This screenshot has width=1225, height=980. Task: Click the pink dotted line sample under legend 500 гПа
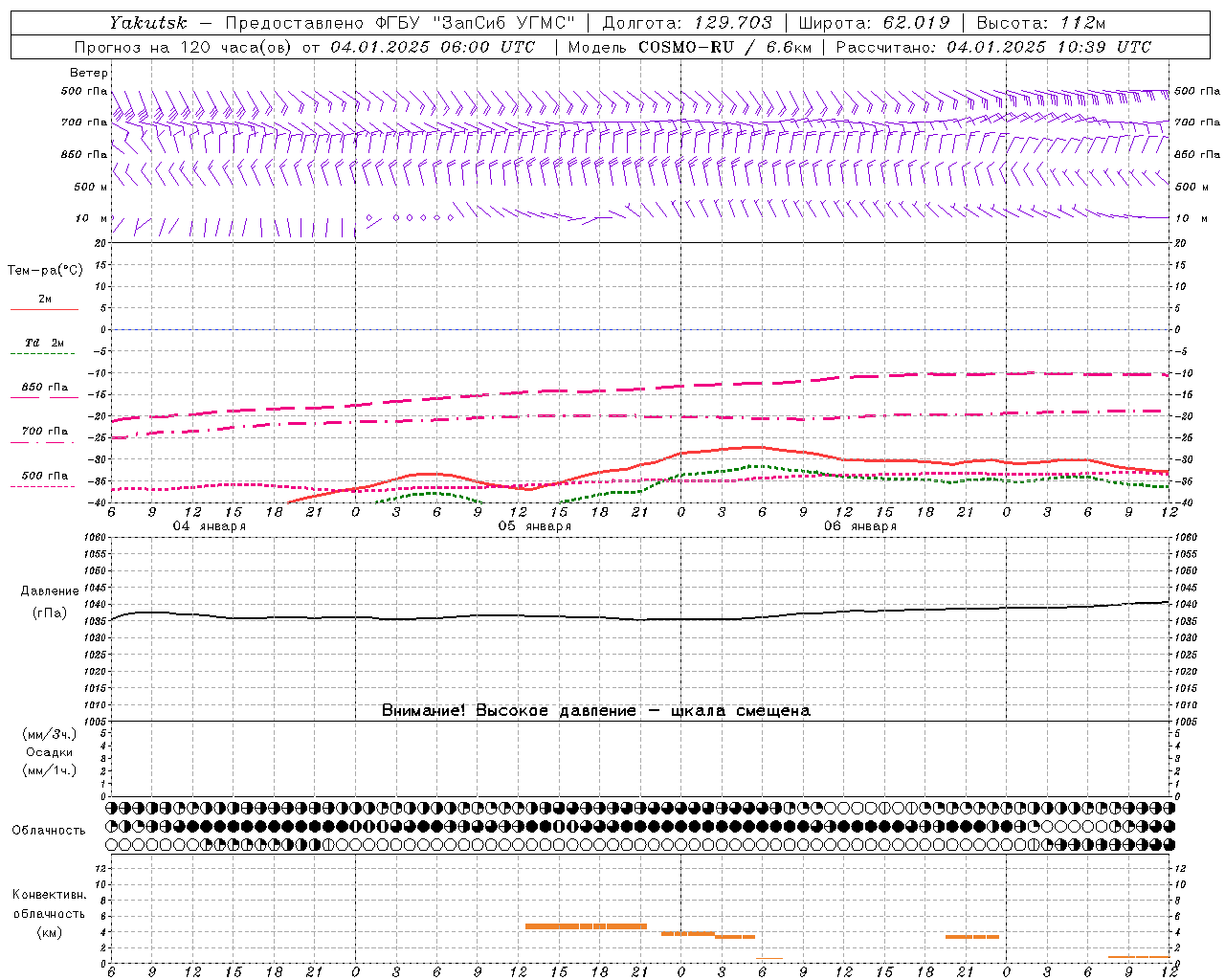click(x=44, y=486)
